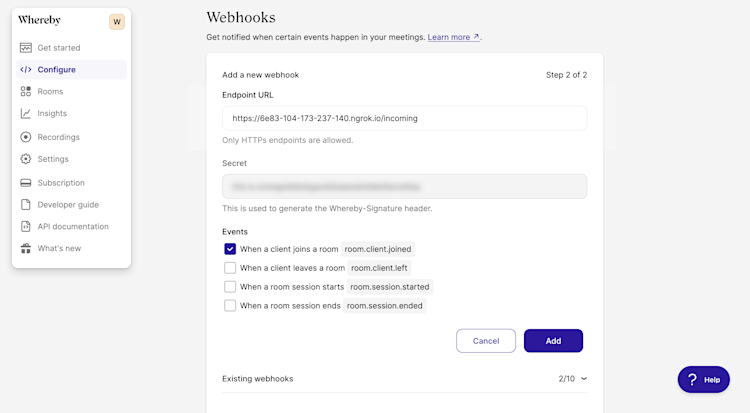750x413 pixels.
Task: Click the Recordings circle icon
Action: (26, 137)
